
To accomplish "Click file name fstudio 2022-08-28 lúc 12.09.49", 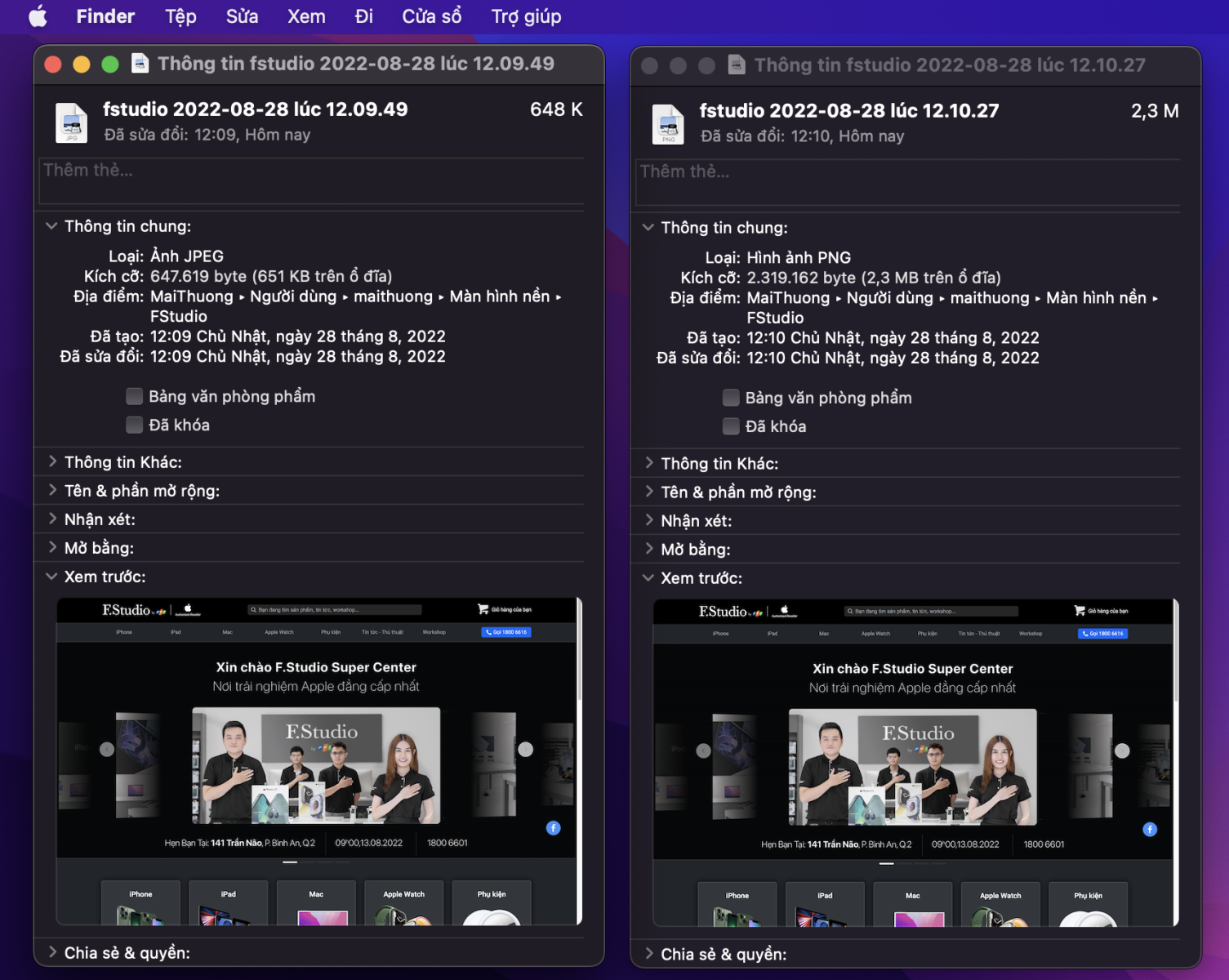I will 255,109.
